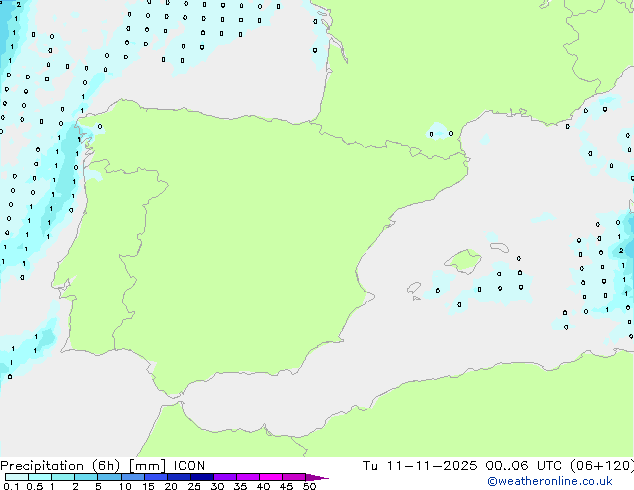
Task: Click the 1–2 mm legend color box
Action: [63, 477]
